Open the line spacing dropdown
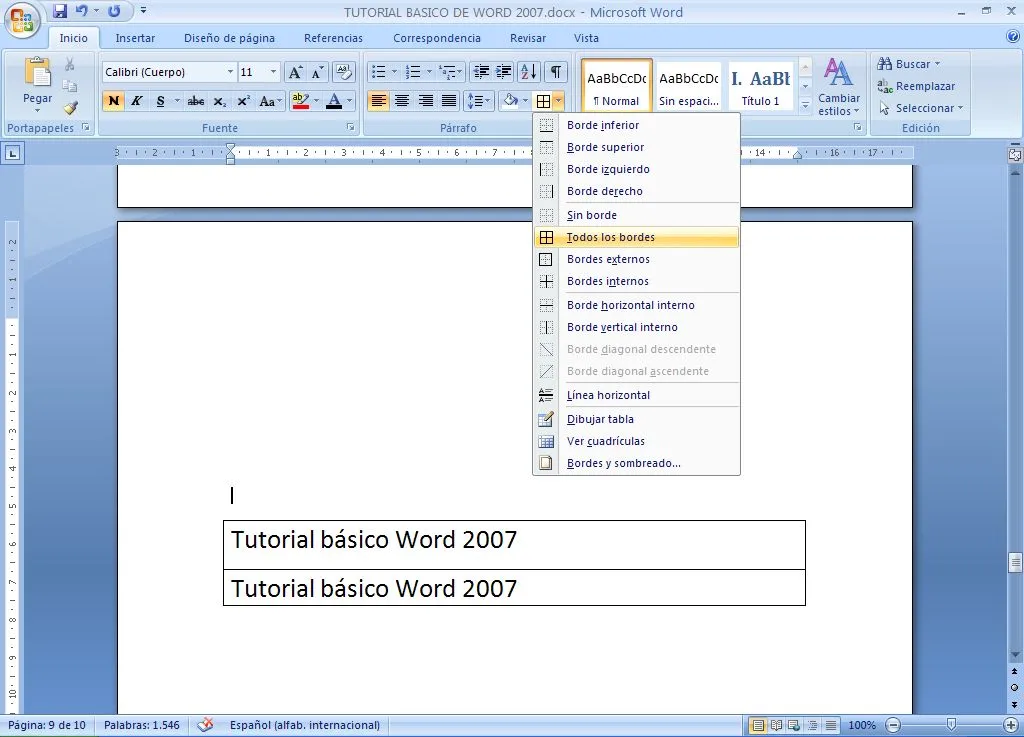The height and width of the screenshot is (737, 1024). tap(478, 100)
